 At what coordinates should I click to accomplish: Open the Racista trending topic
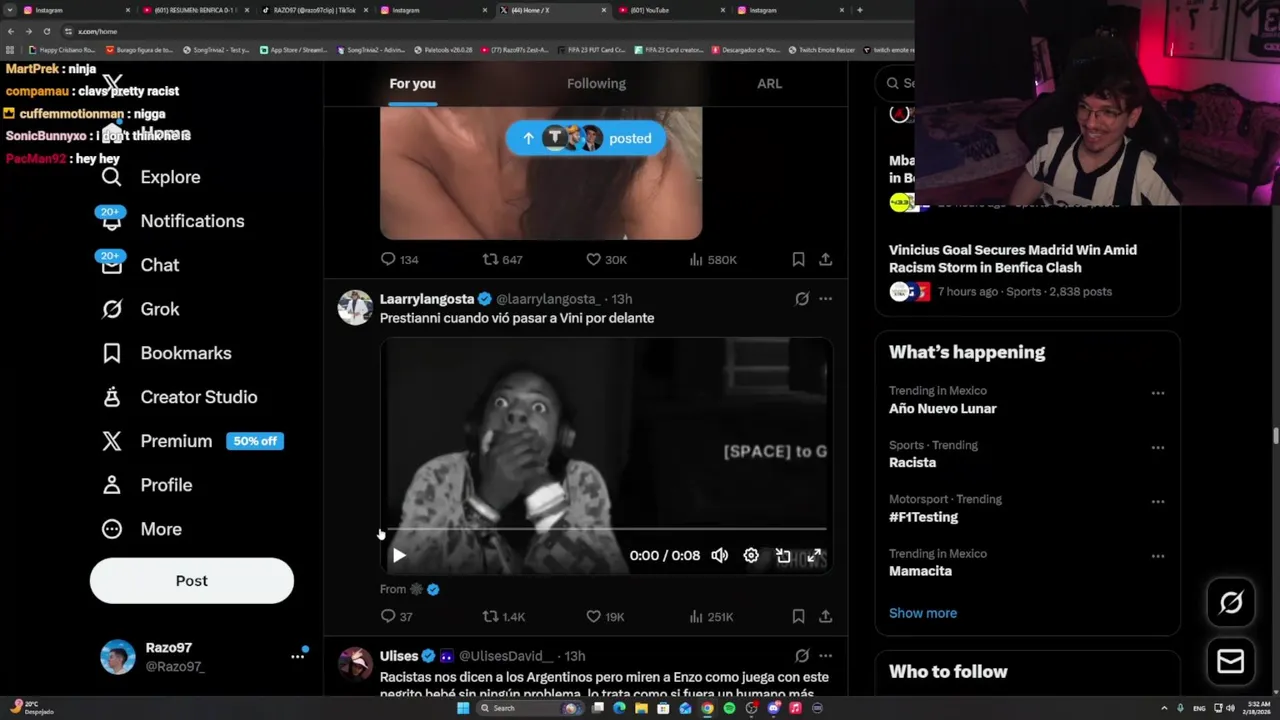click(x=912, y=463)
